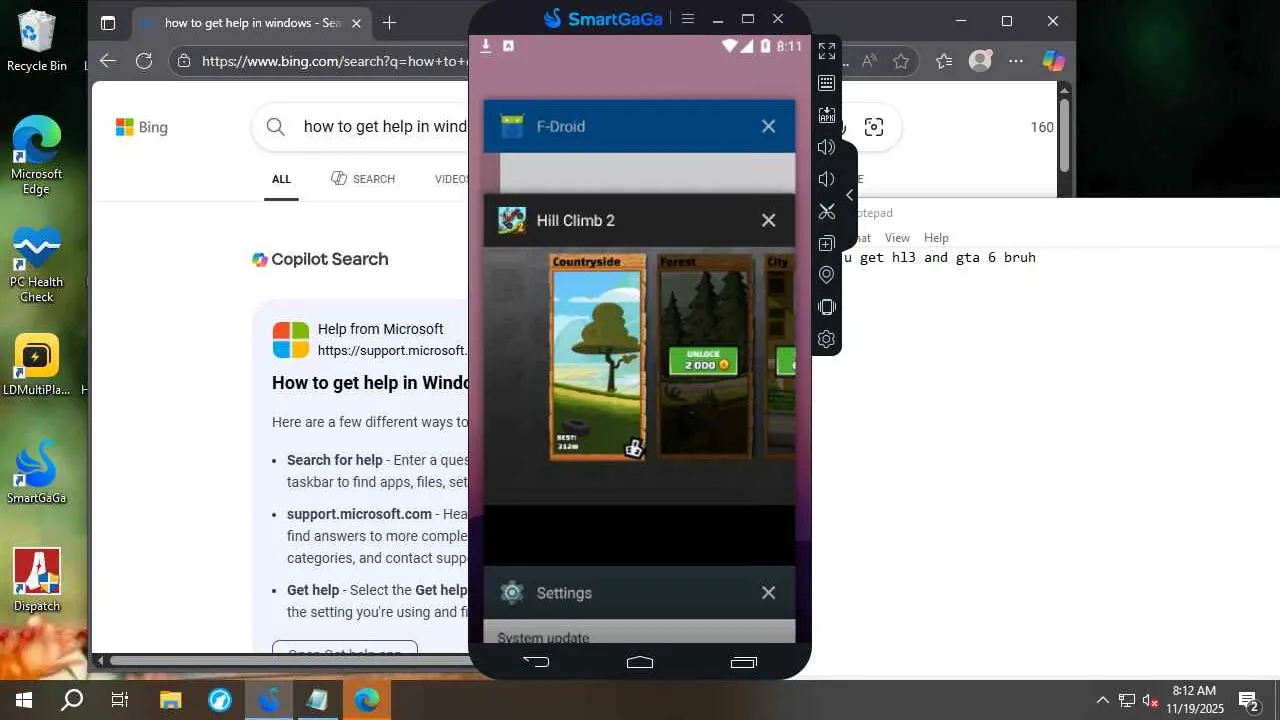
Task: Add page to favorites star icon
Action: point(901,61)
